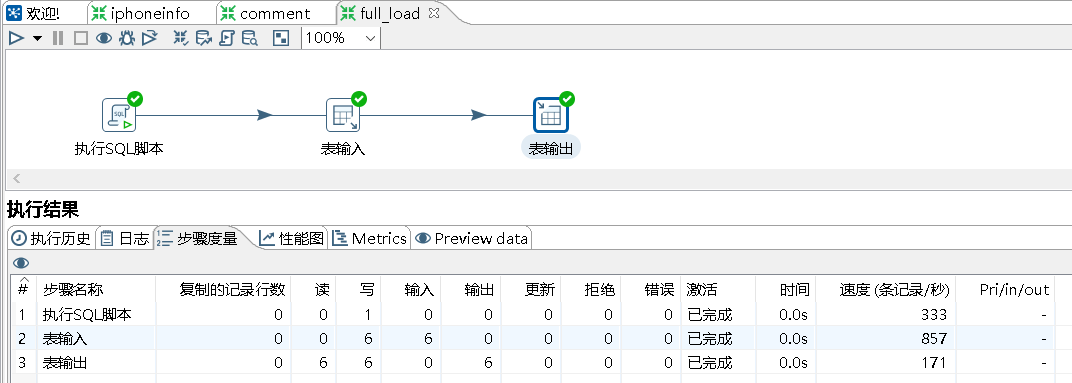
Task: Open the Metrics tab
Action: coord(370,238)
